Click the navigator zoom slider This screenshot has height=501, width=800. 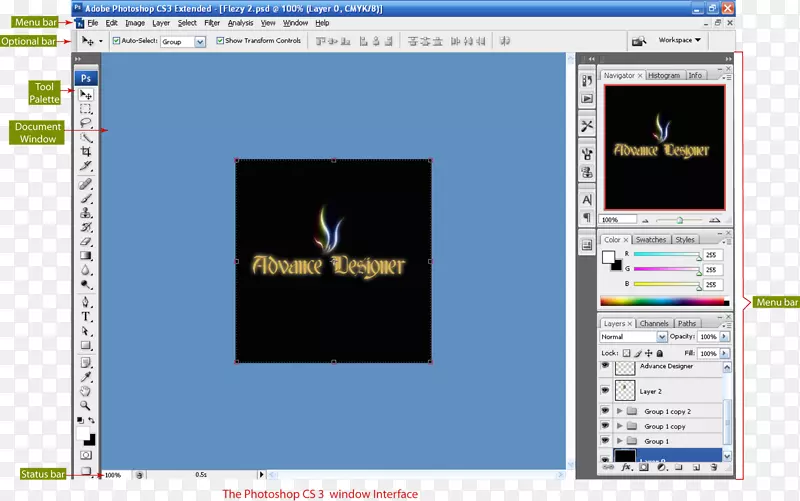point(680,220)
